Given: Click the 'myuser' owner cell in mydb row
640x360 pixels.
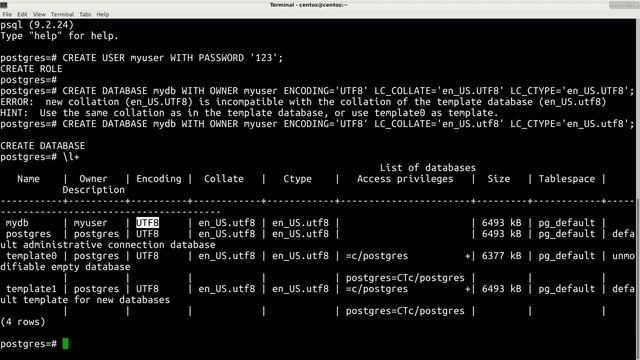Looking at the screenshot, I should (x=90, y=223).
